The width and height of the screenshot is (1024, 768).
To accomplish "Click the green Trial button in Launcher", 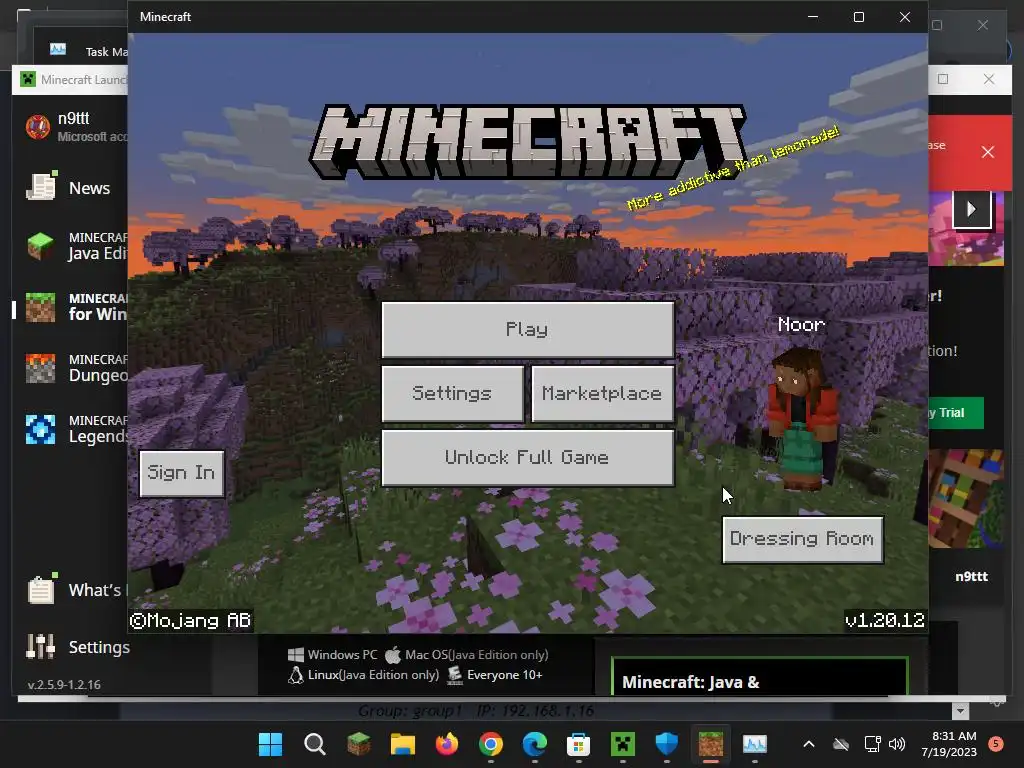I will click(x=955, y=413).
